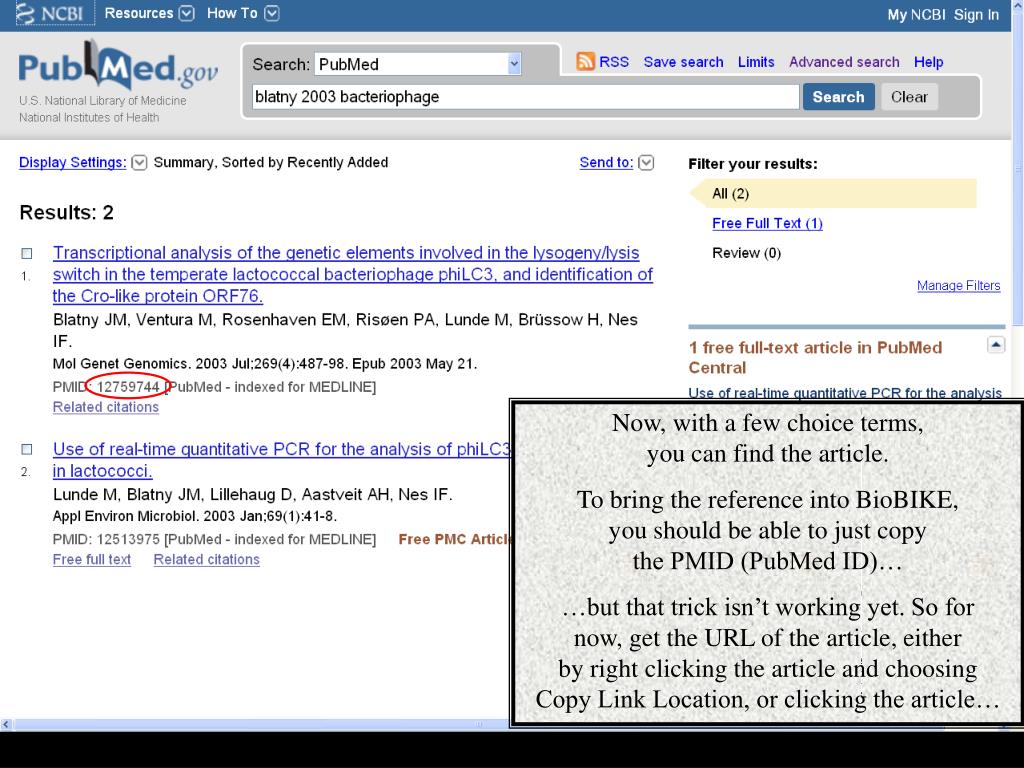Click Manage Filters link

click(x=959, y=285)
